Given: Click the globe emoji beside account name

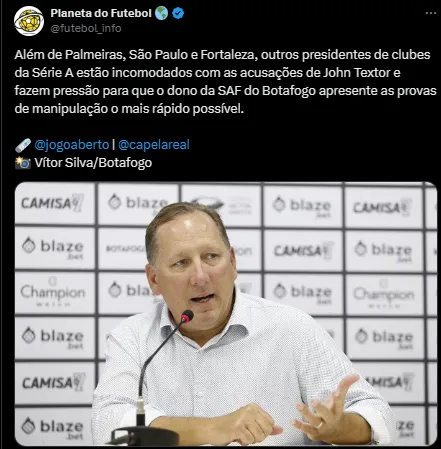Looking at the screenshot, I should pos(162,13).
